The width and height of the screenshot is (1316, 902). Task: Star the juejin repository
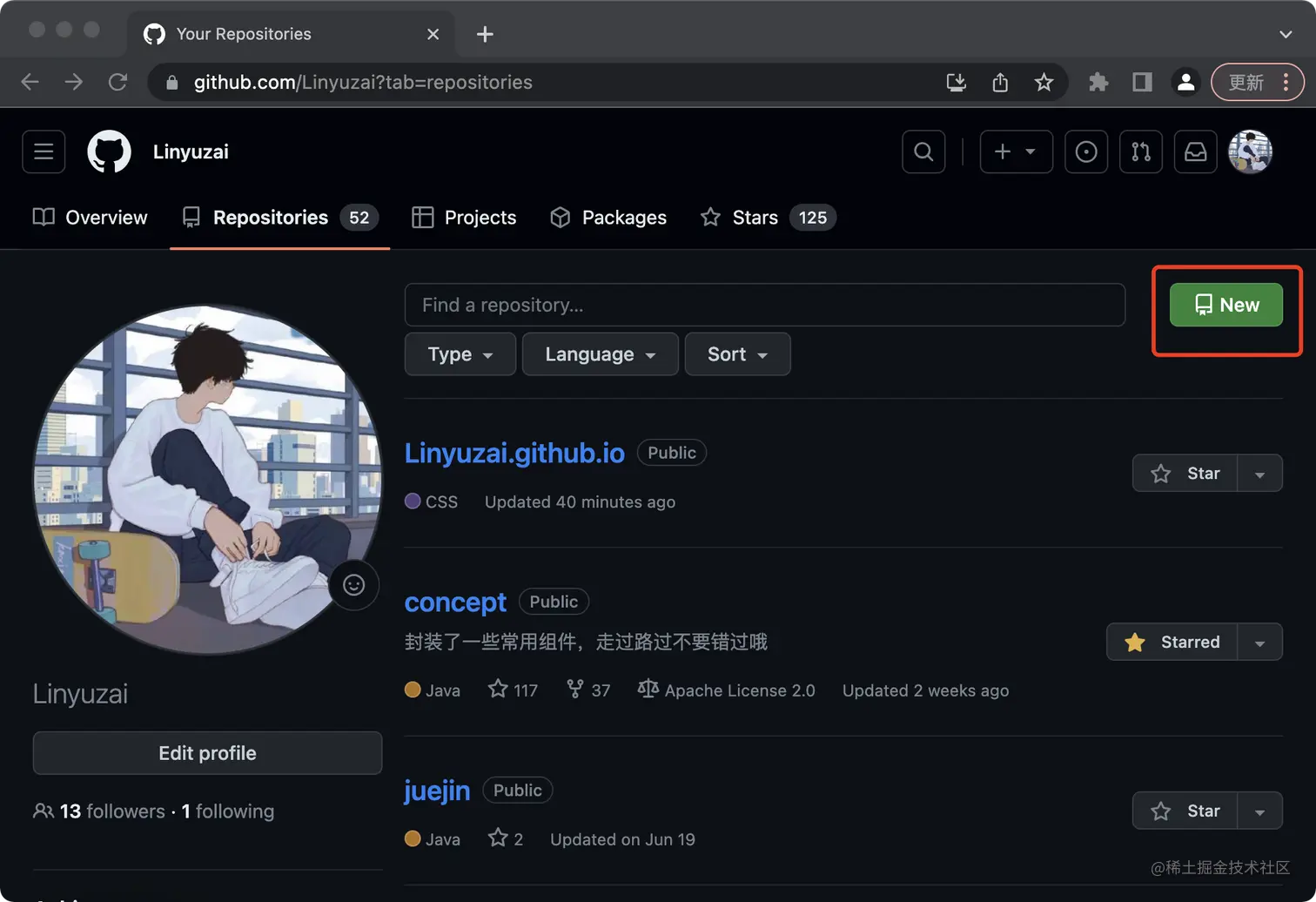(x=1185, y=811)
